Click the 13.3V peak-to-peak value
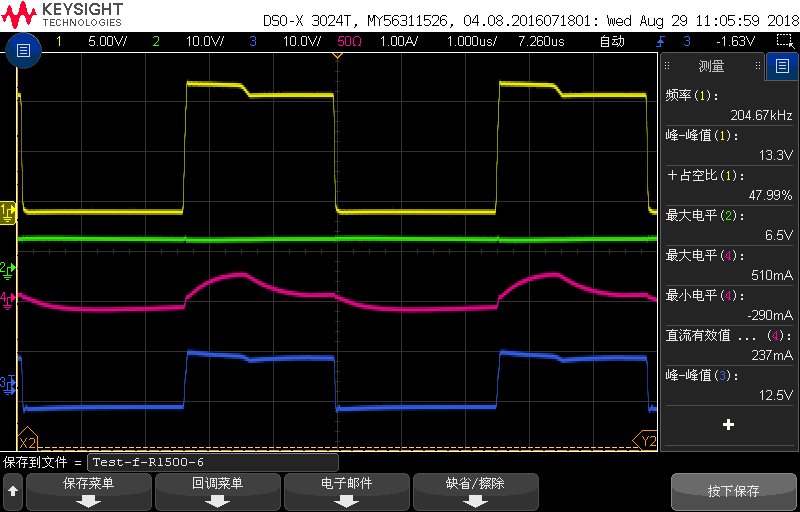Image resolution: width=800 pixels, height=512 pixels. pyautogui.click(x=776, y=156)
